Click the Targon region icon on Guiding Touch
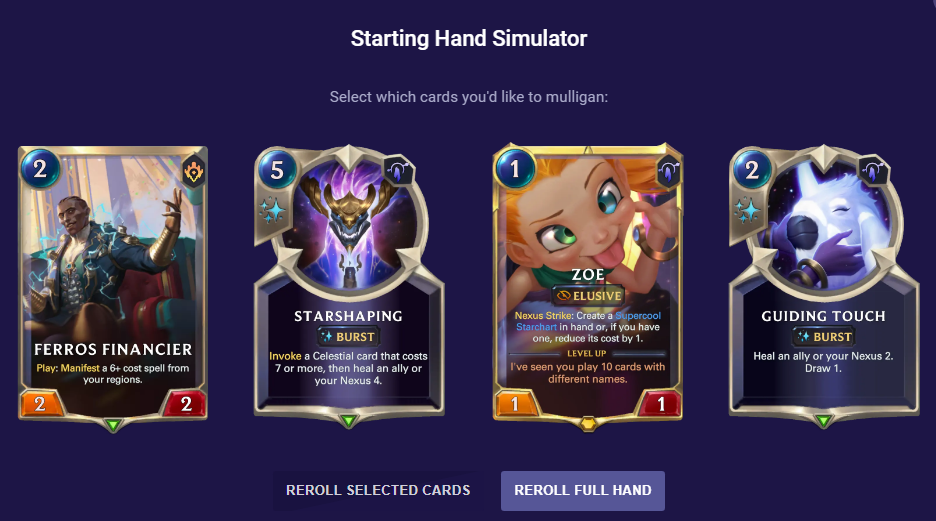Image resolution: width=936 pixels, height=521 pixels. tap(873, 172)
